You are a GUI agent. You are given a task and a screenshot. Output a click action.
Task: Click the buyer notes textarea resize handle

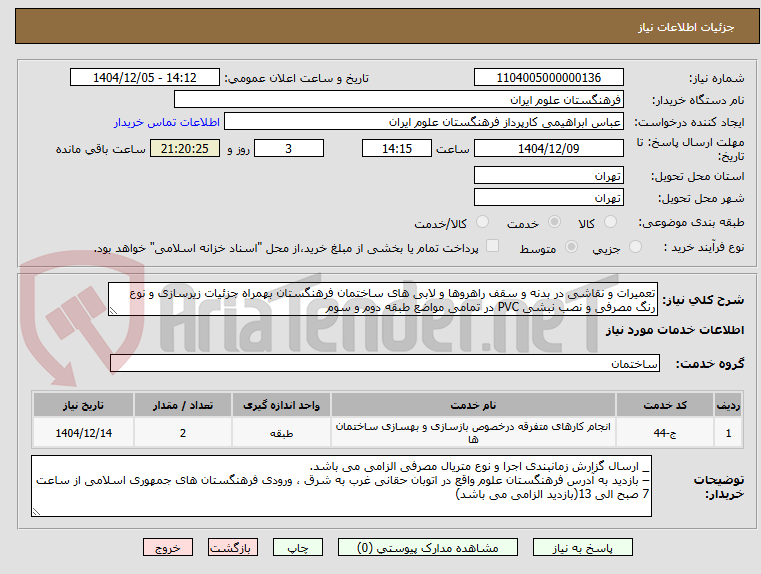pos(36,511)
